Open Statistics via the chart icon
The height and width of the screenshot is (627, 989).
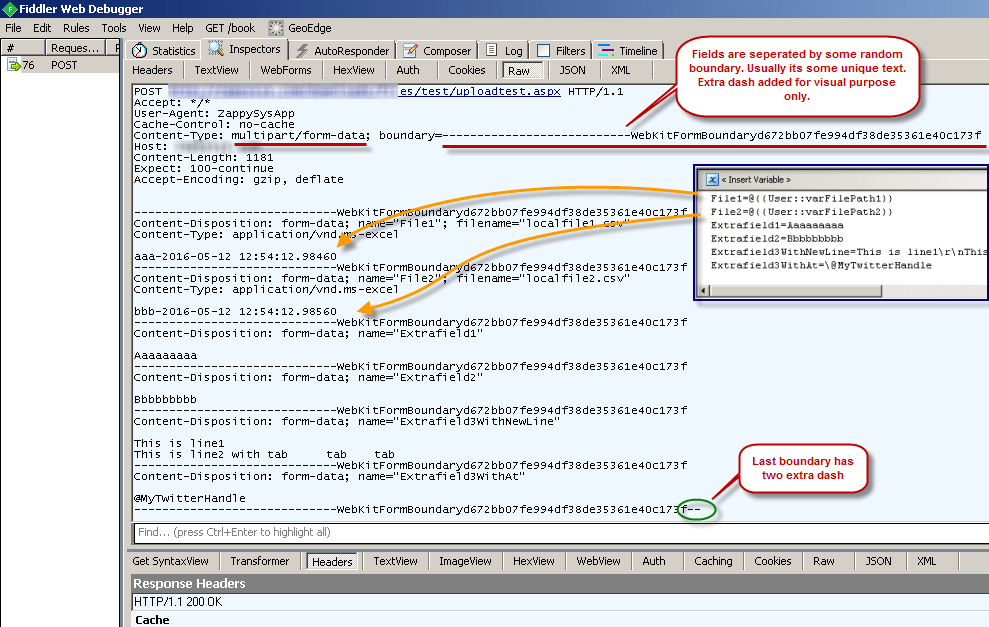(x=142, y=49)
